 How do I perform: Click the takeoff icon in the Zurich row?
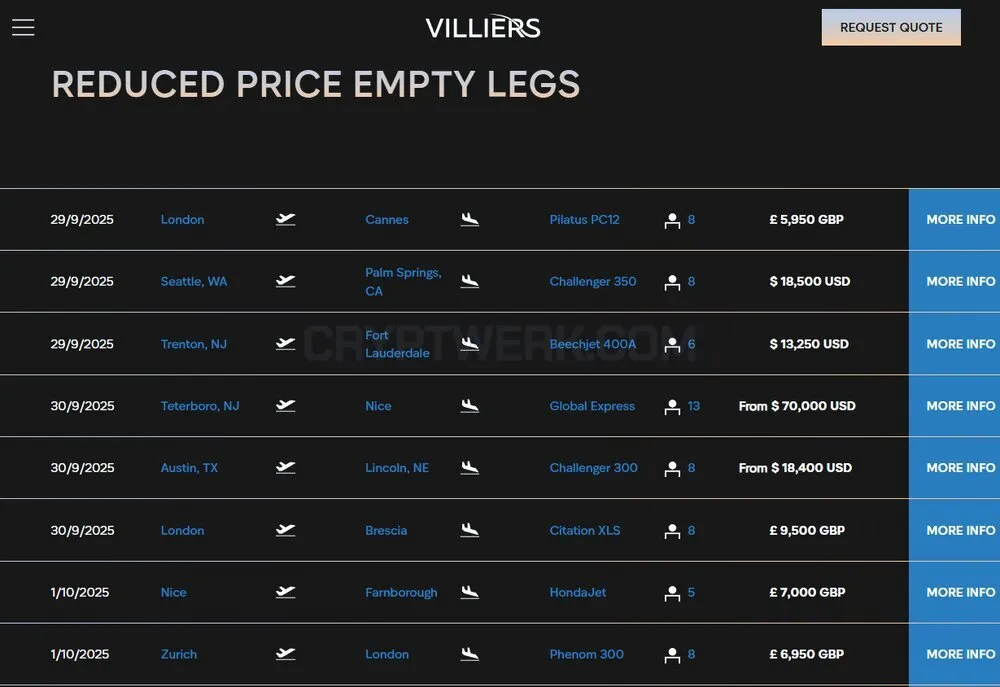(x=285, y=654)
